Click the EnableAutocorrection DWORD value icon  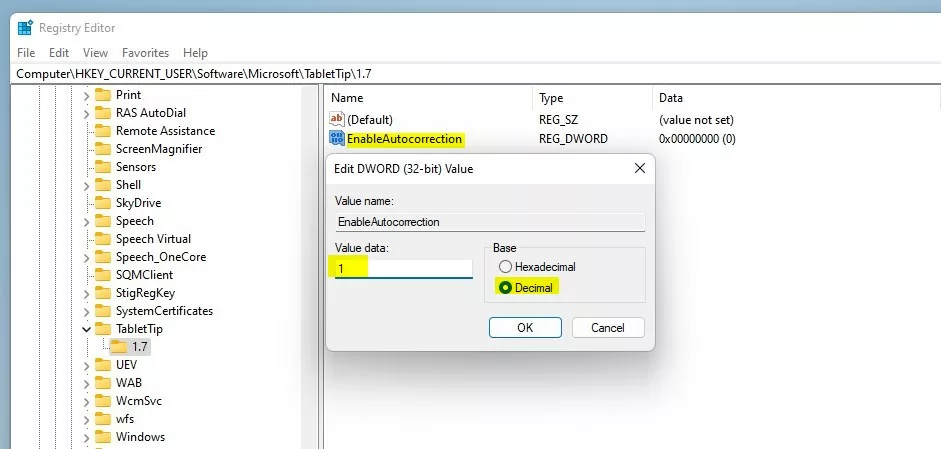(x=337, y=139)
